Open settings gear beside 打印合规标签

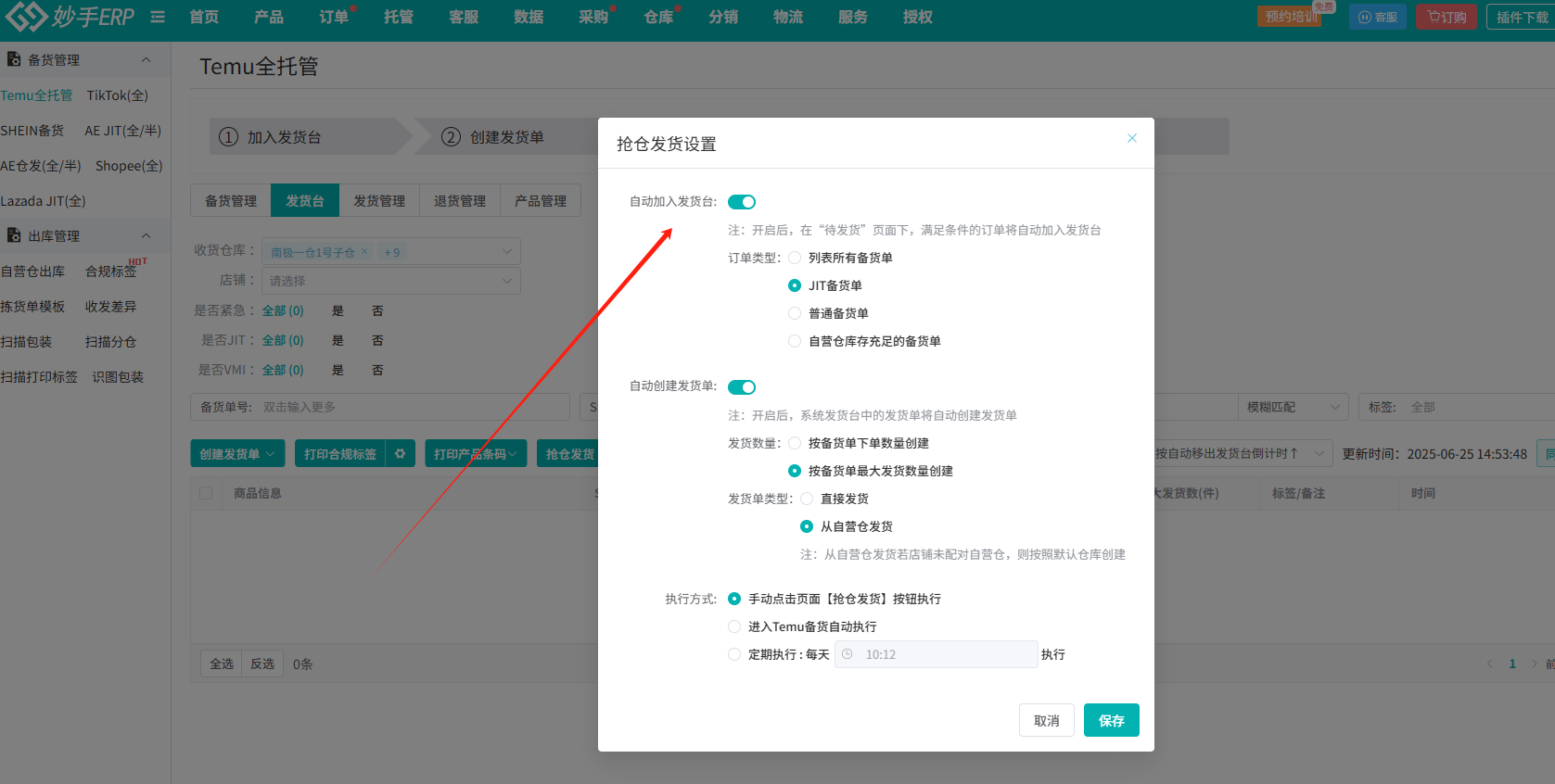(x=401, y=454)
